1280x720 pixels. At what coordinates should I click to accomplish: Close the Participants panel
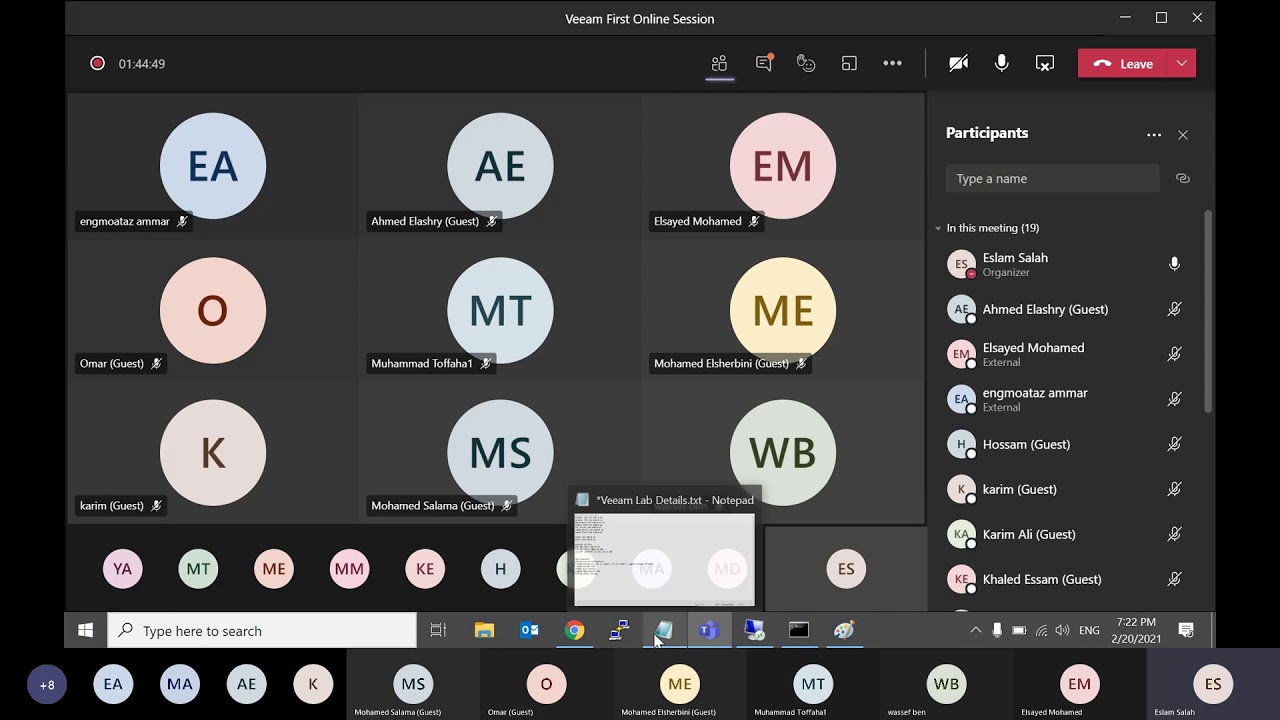1183,135
